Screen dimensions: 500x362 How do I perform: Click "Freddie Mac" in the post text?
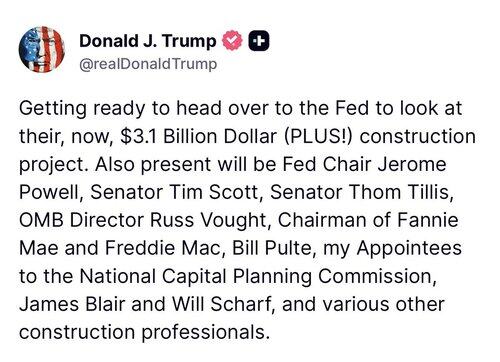(162, 248)
